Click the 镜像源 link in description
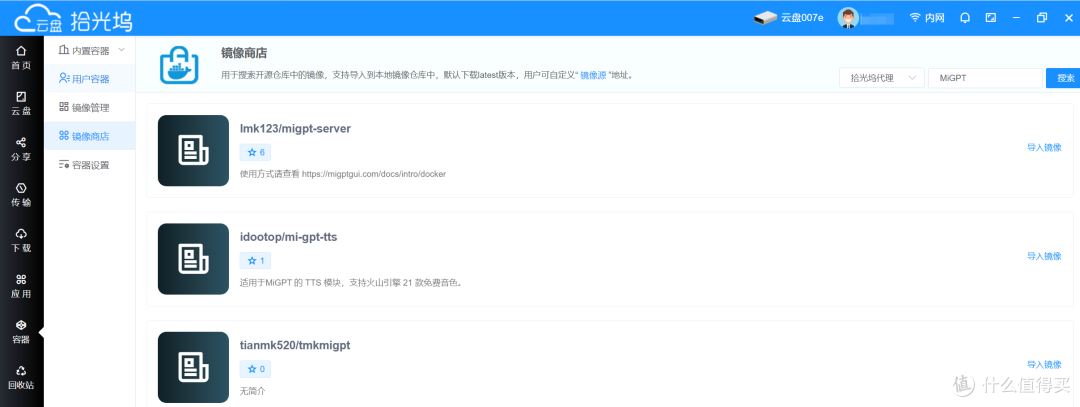 pyautogui.click(x=593, y=76)
